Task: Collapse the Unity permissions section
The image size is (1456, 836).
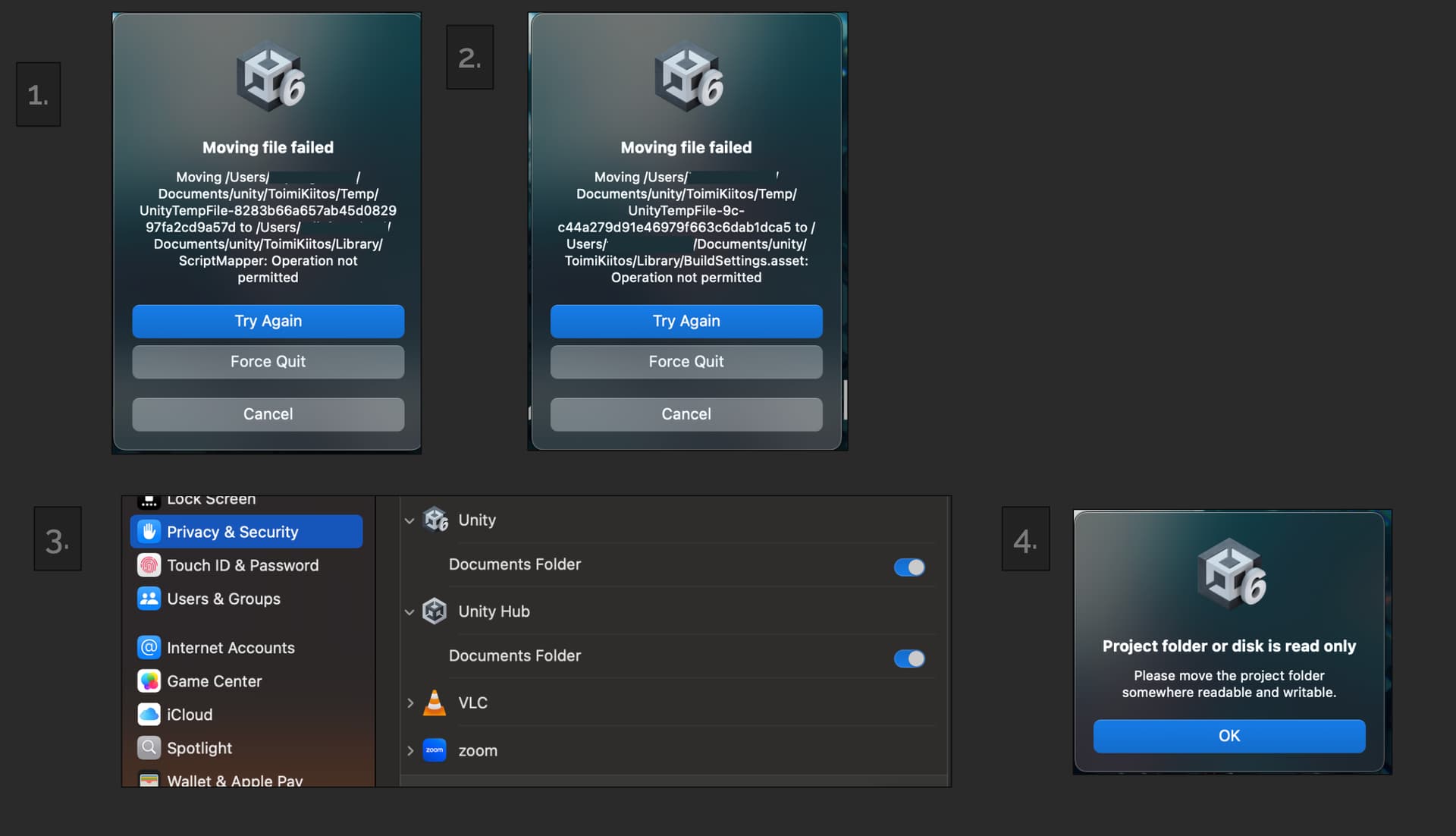Action: (409, 521)
